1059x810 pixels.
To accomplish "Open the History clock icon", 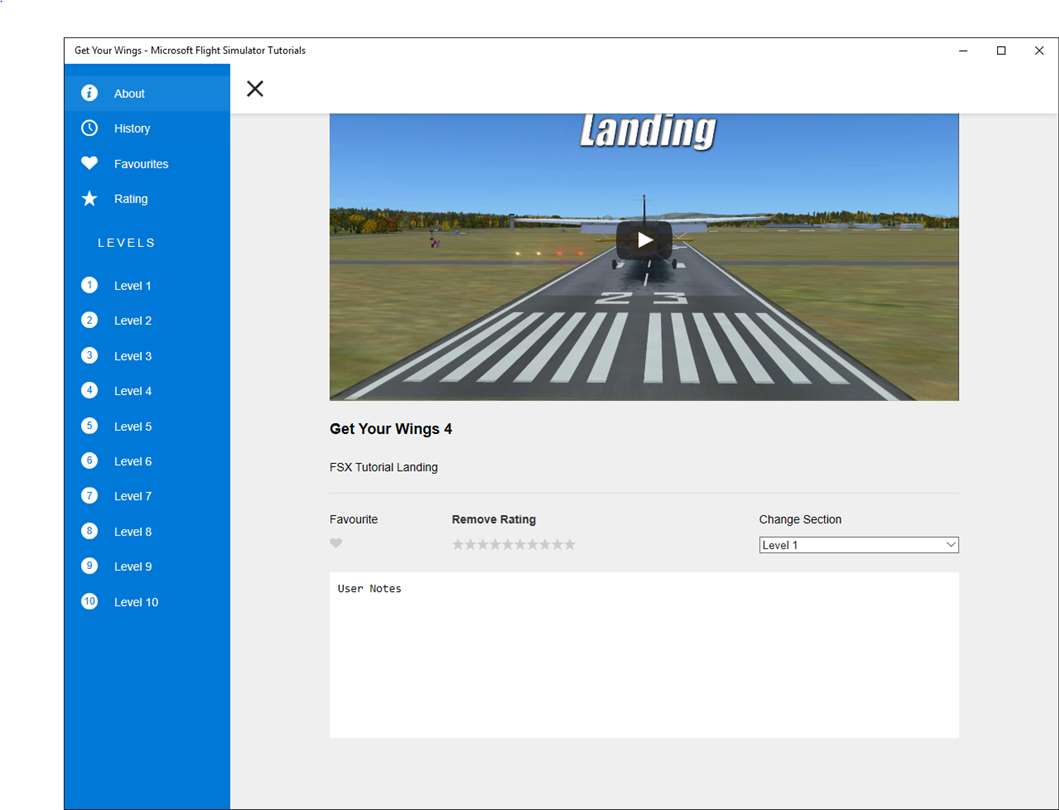I will click(x=89, y=128).
